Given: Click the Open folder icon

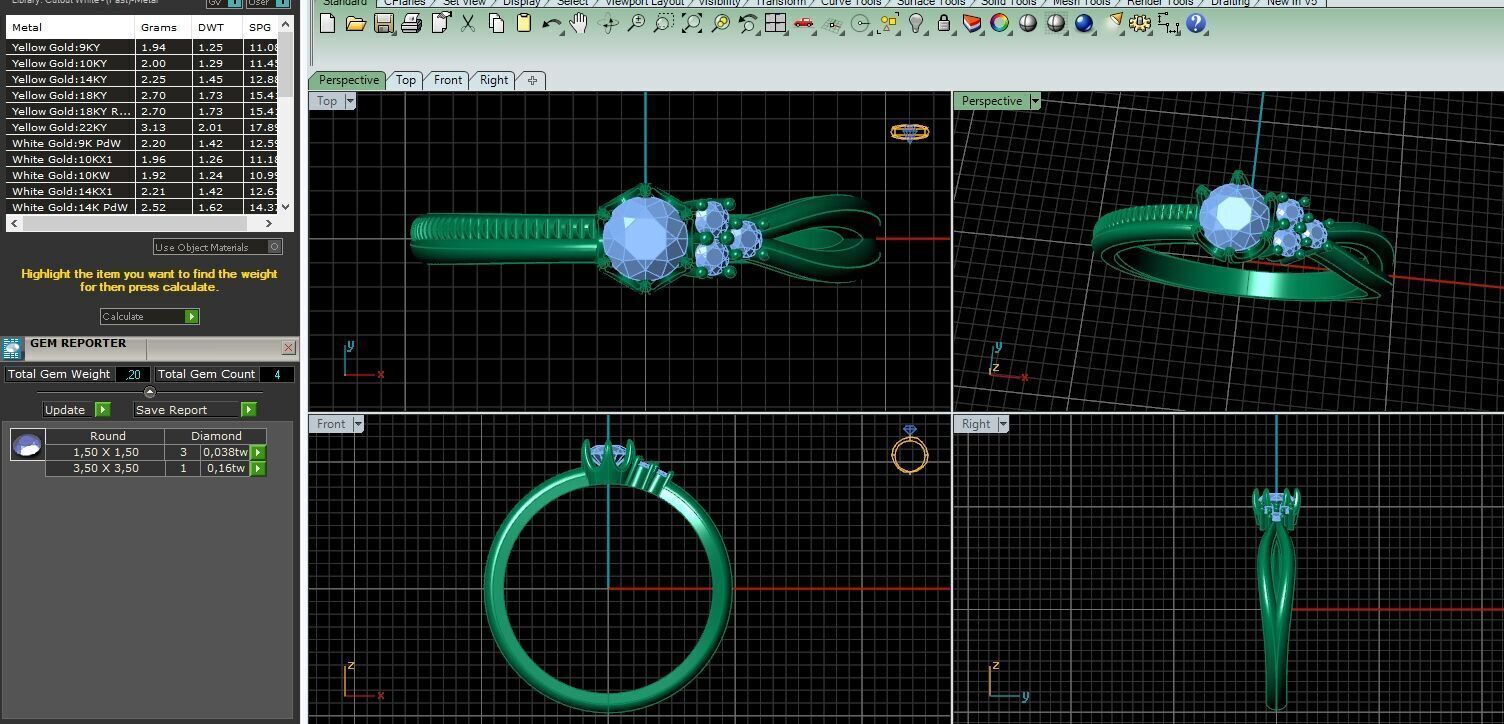Looking at the screenshot, I should pyautogui.click(x=356, y=23).
